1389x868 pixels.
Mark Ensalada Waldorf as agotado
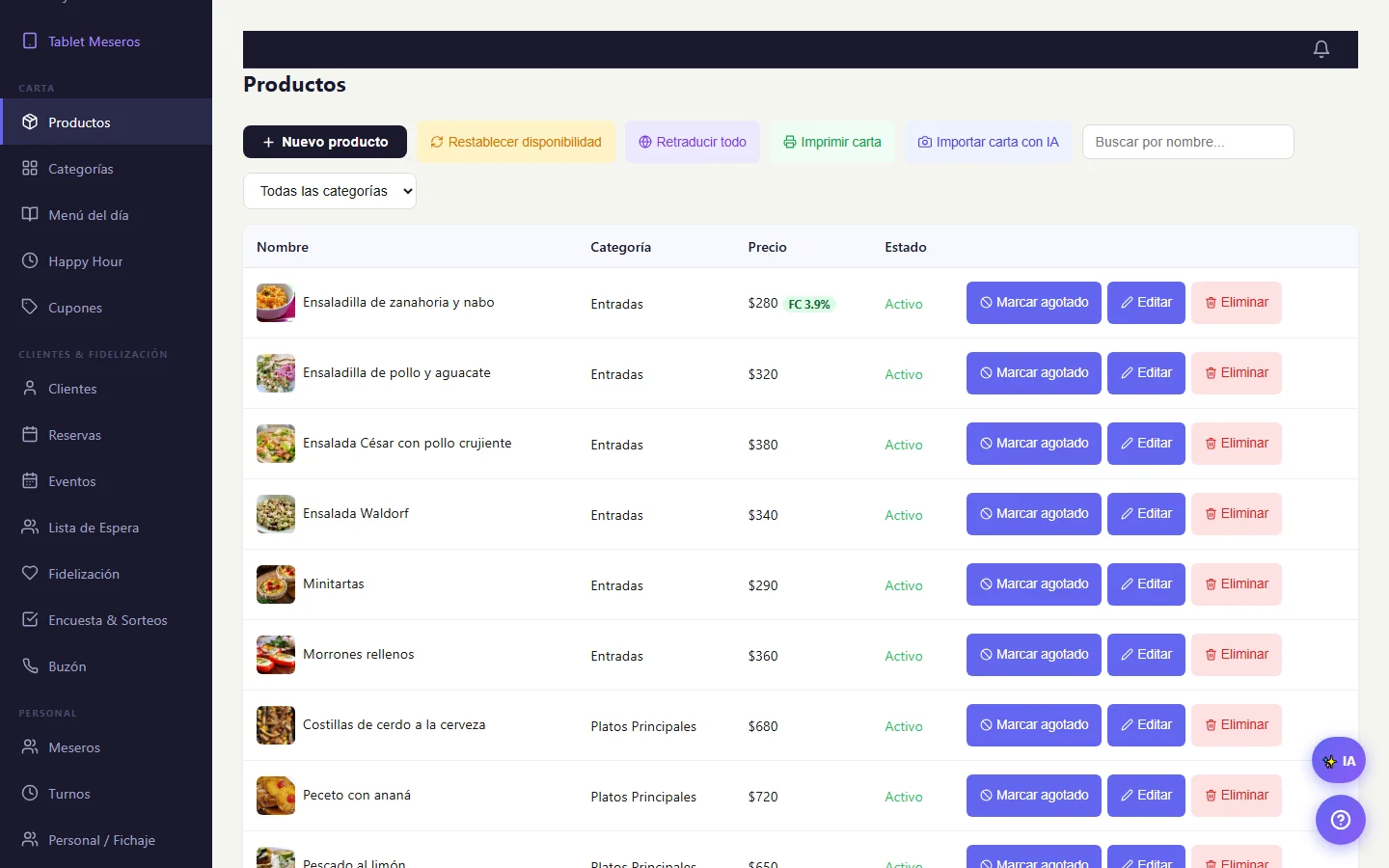pyautogui.click(x=1034, y=514)
